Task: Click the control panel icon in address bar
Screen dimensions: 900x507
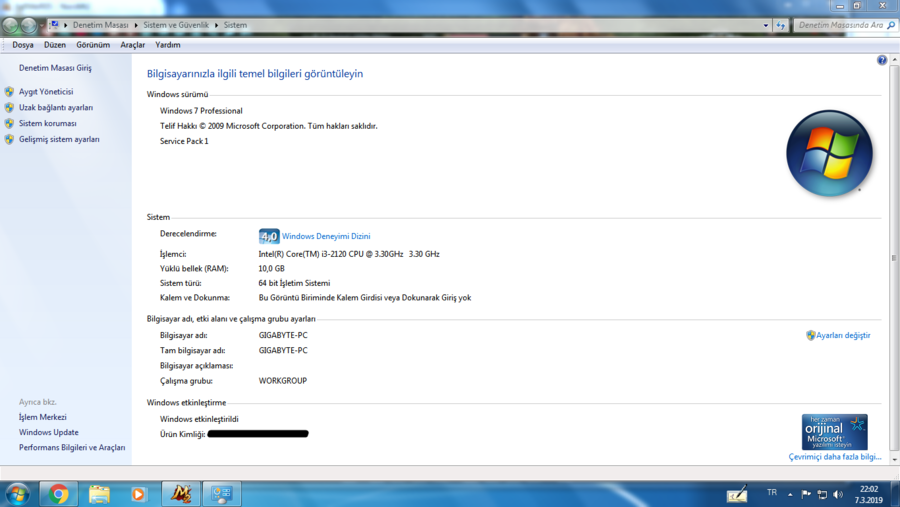Action: (x=53, y=25)
